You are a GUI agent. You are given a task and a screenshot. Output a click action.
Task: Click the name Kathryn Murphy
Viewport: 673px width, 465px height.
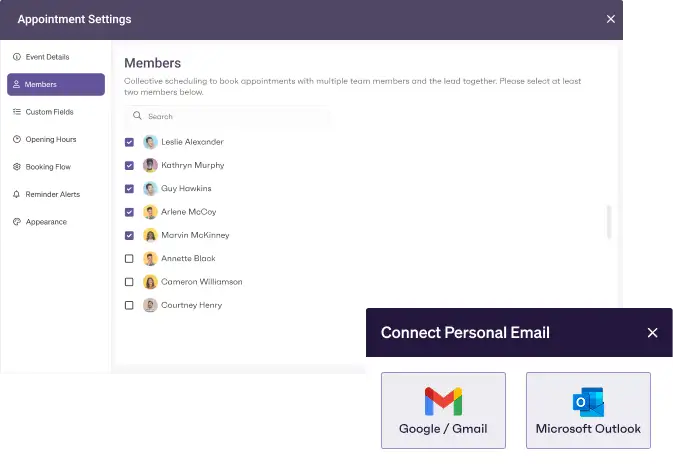point(193,165)
